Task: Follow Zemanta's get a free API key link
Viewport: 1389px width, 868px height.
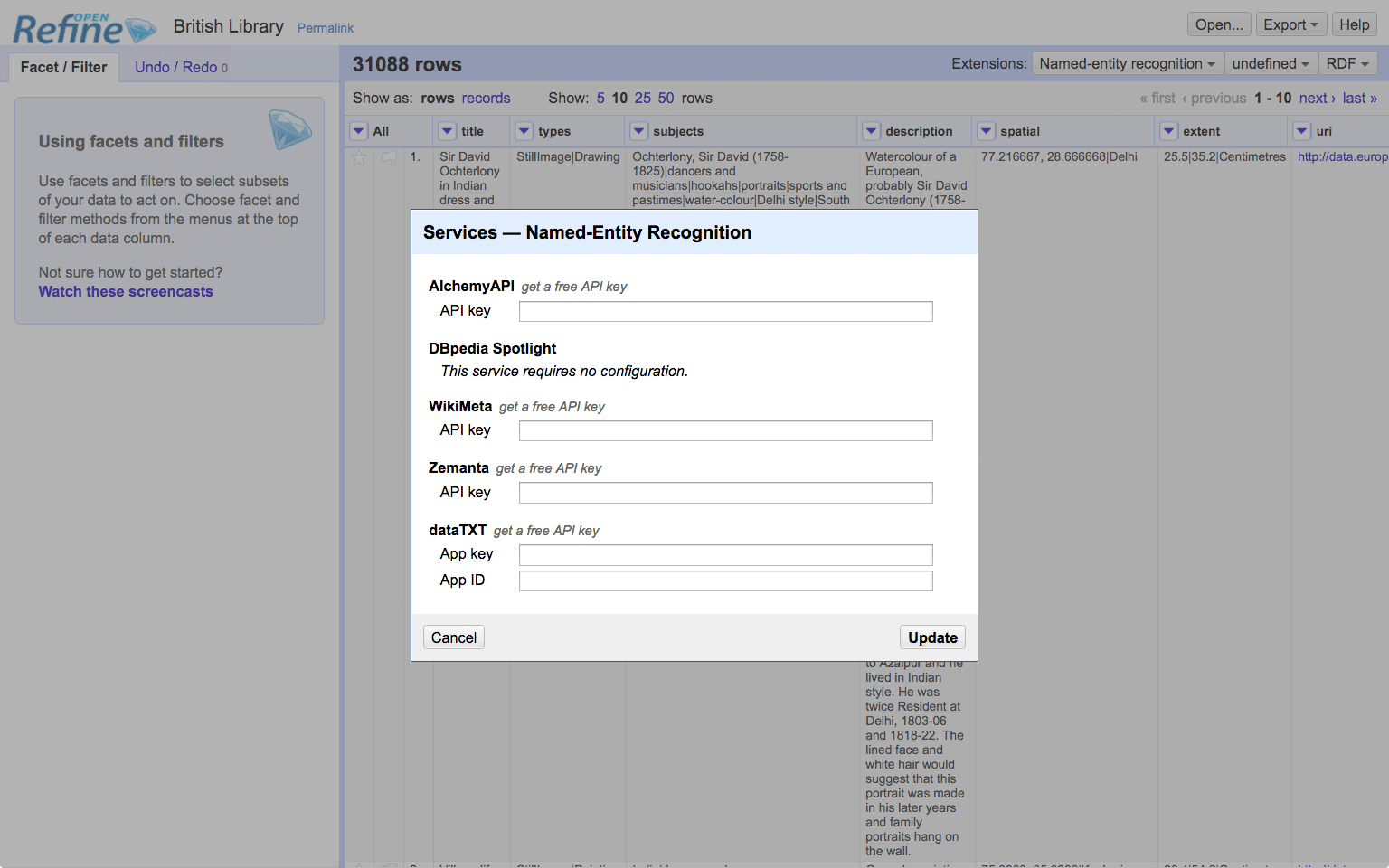Action: [548, 468]
